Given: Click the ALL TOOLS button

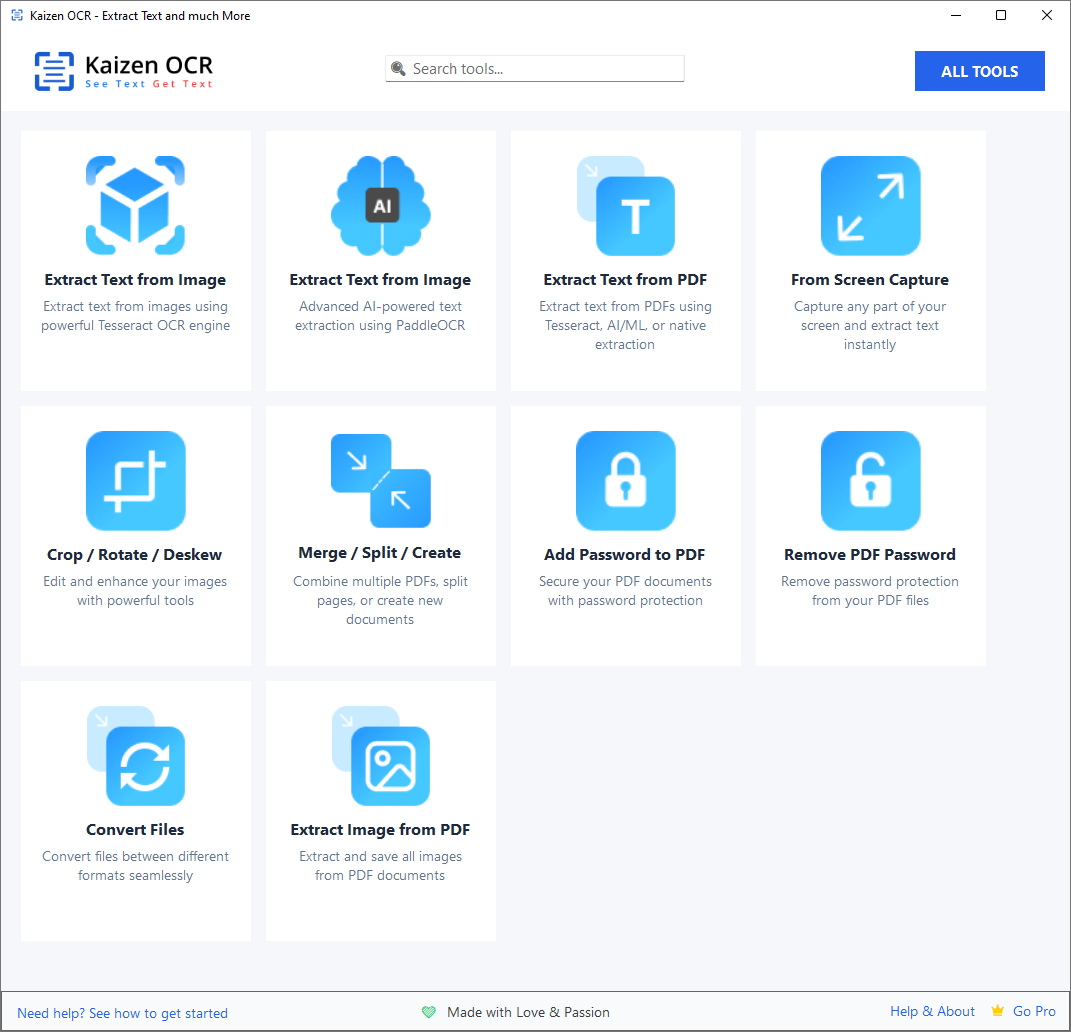Looking at the screenshot, I should [979, 71].
